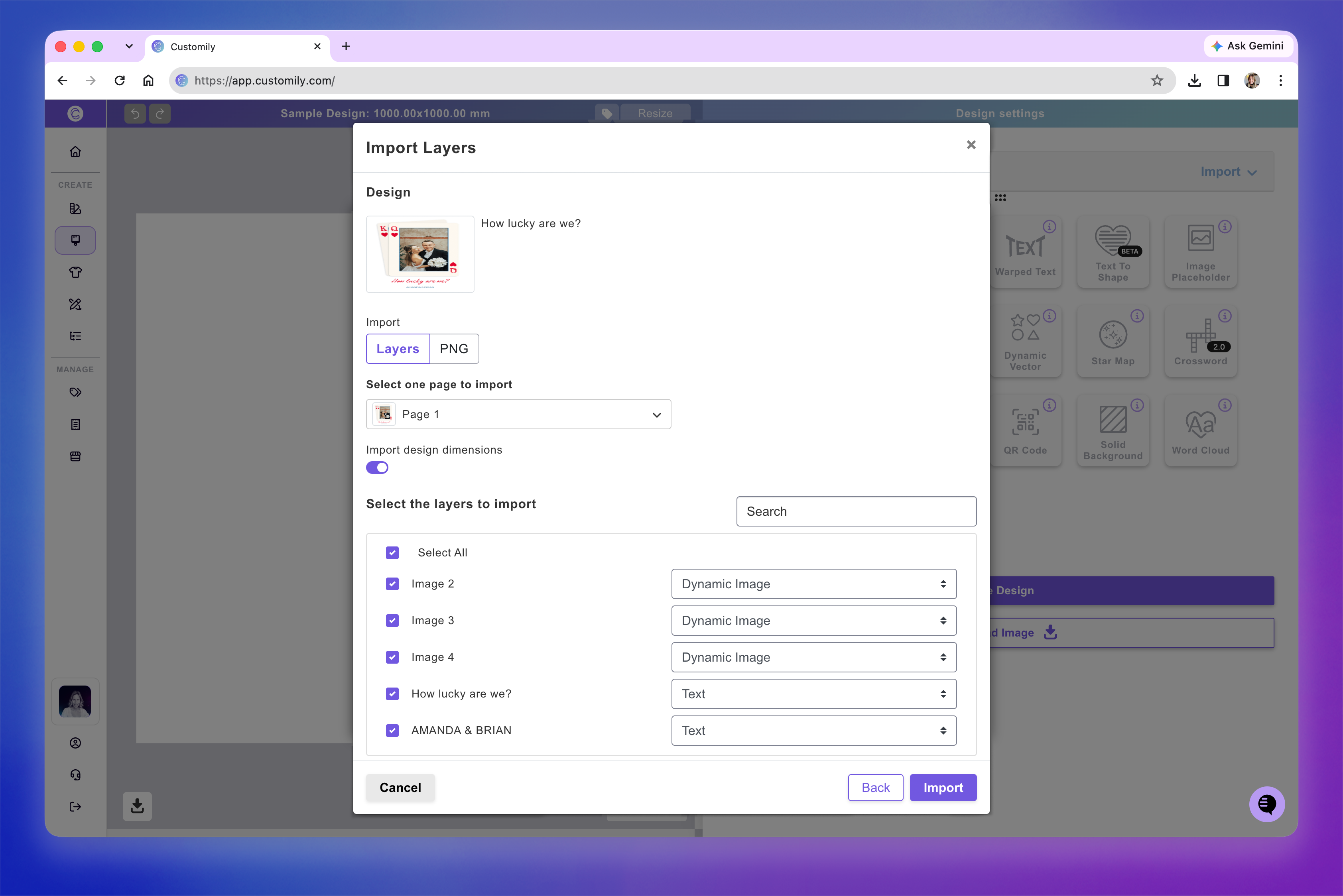Image resolution: width=1343 pixels, height=896 pixels.
Task: Select the Star Map element
Action: [1113, 341]
